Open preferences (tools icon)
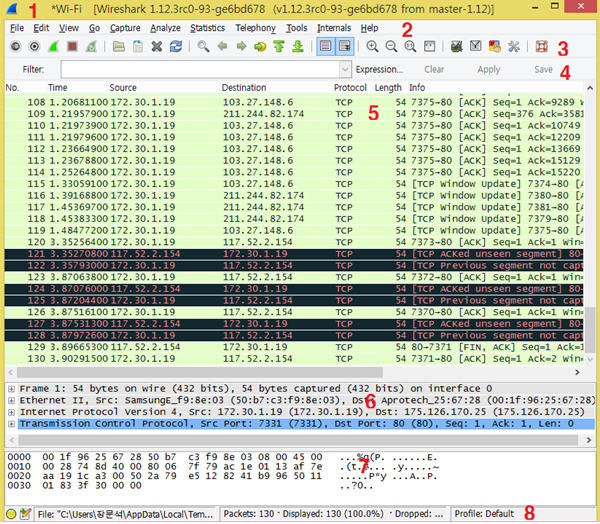The width and height of the screenshot is (600, 524). tap(514, 47)
